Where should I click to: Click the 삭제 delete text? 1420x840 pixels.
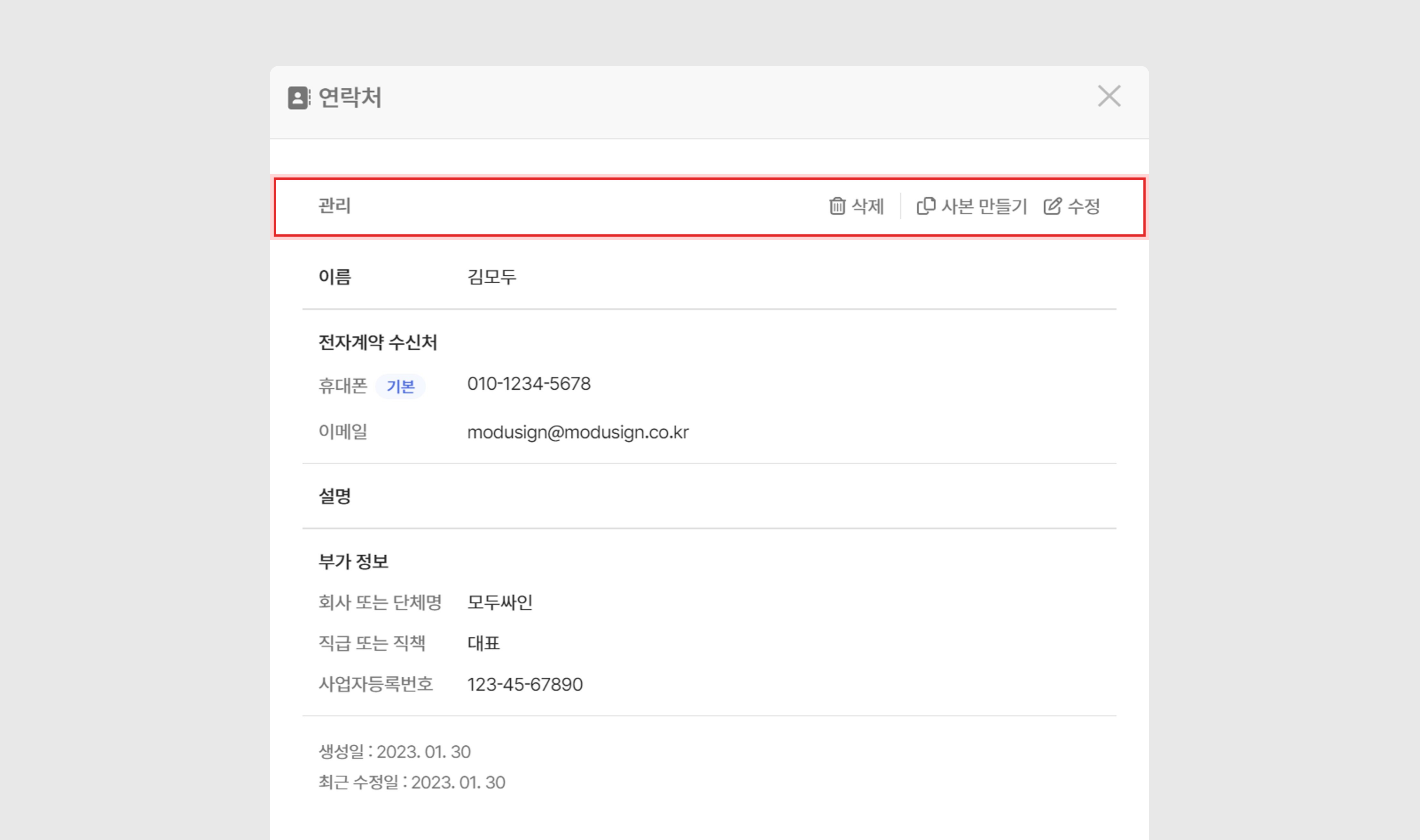[x=868, y=206]
